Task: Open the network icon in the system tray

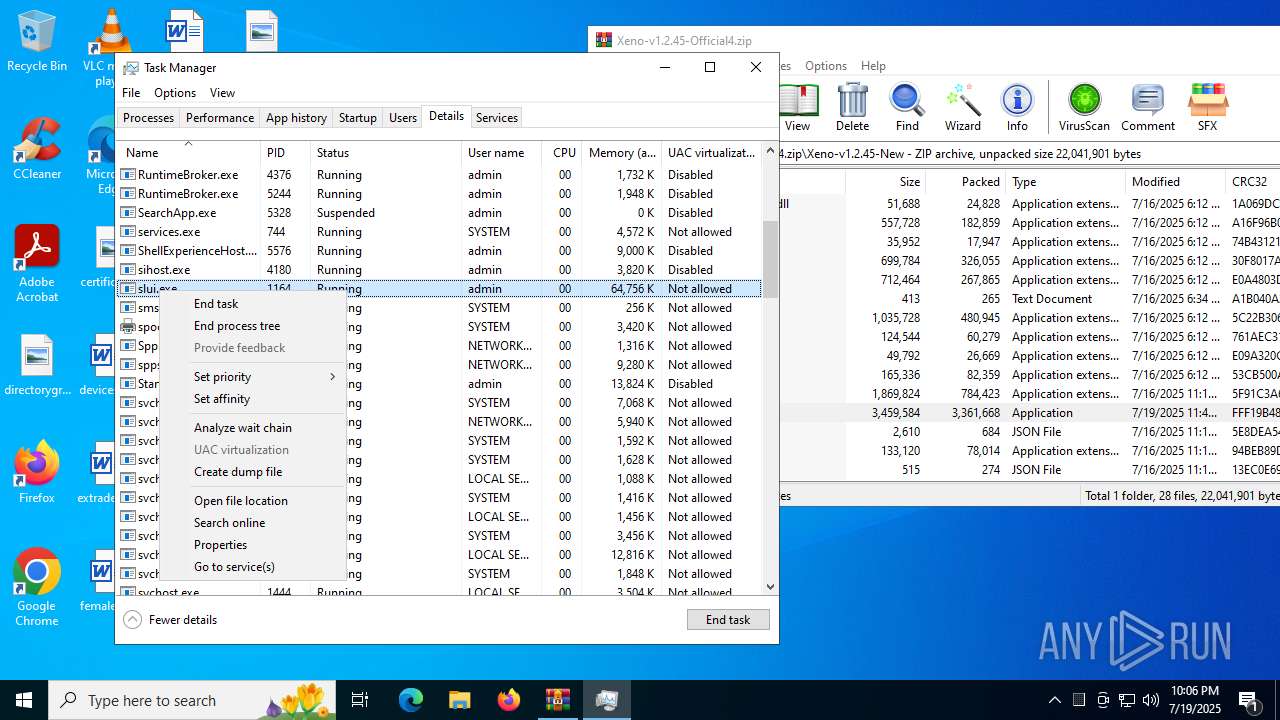Action: (x=1127, y=700)
